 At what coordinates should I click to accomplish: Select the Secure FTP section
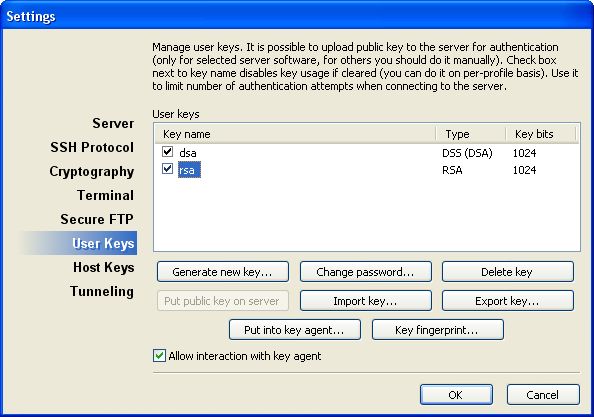(97, 219)
